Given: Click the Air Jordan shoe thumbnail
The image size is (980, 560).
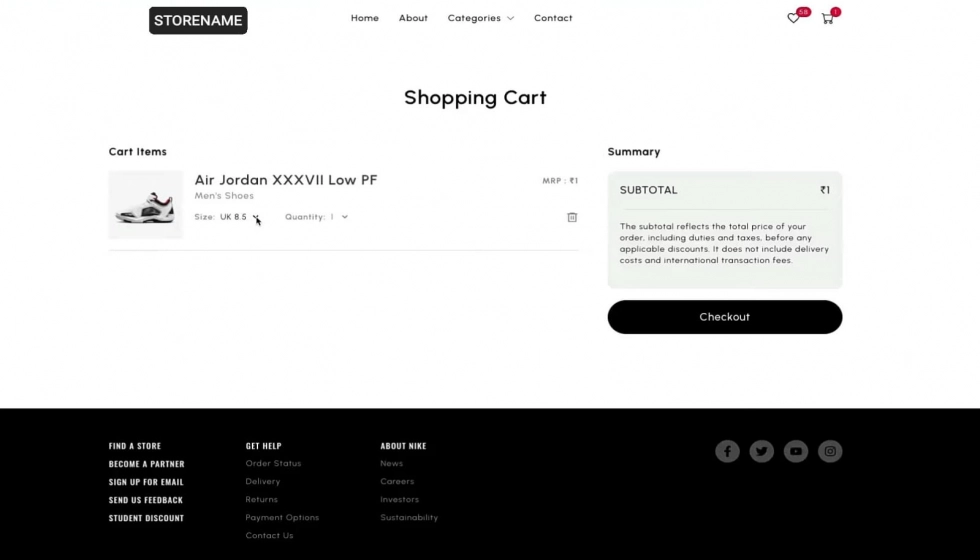Looking at the screenshot, I should [x=146, y=205].
